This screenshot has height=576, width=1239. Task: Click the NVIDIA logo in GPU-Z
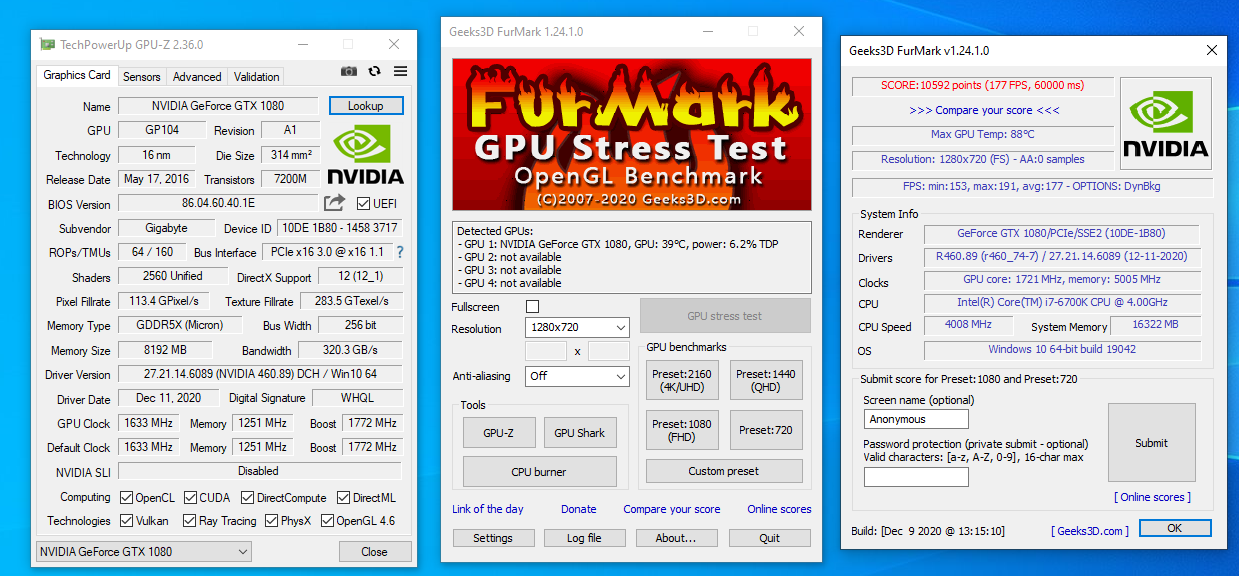[x=365, y=156]
